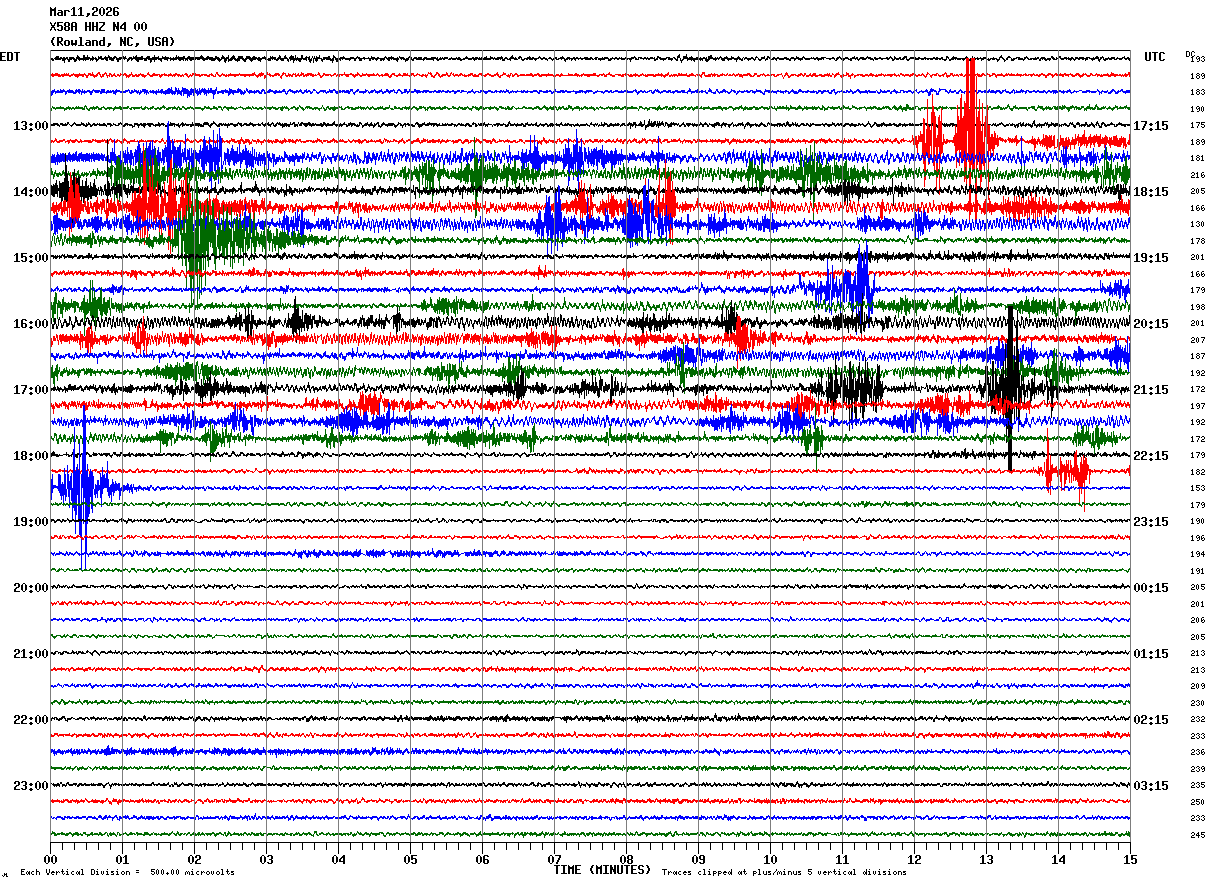Click the Each Vertical Division scale note
The height and width of the screenshot is (886, 1210).
(x=127, y=873)
